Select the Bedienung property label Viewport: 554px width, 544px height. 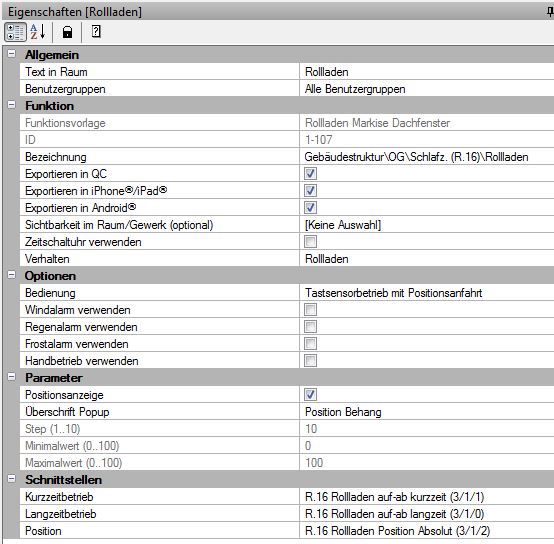click(x=50, y=292)
